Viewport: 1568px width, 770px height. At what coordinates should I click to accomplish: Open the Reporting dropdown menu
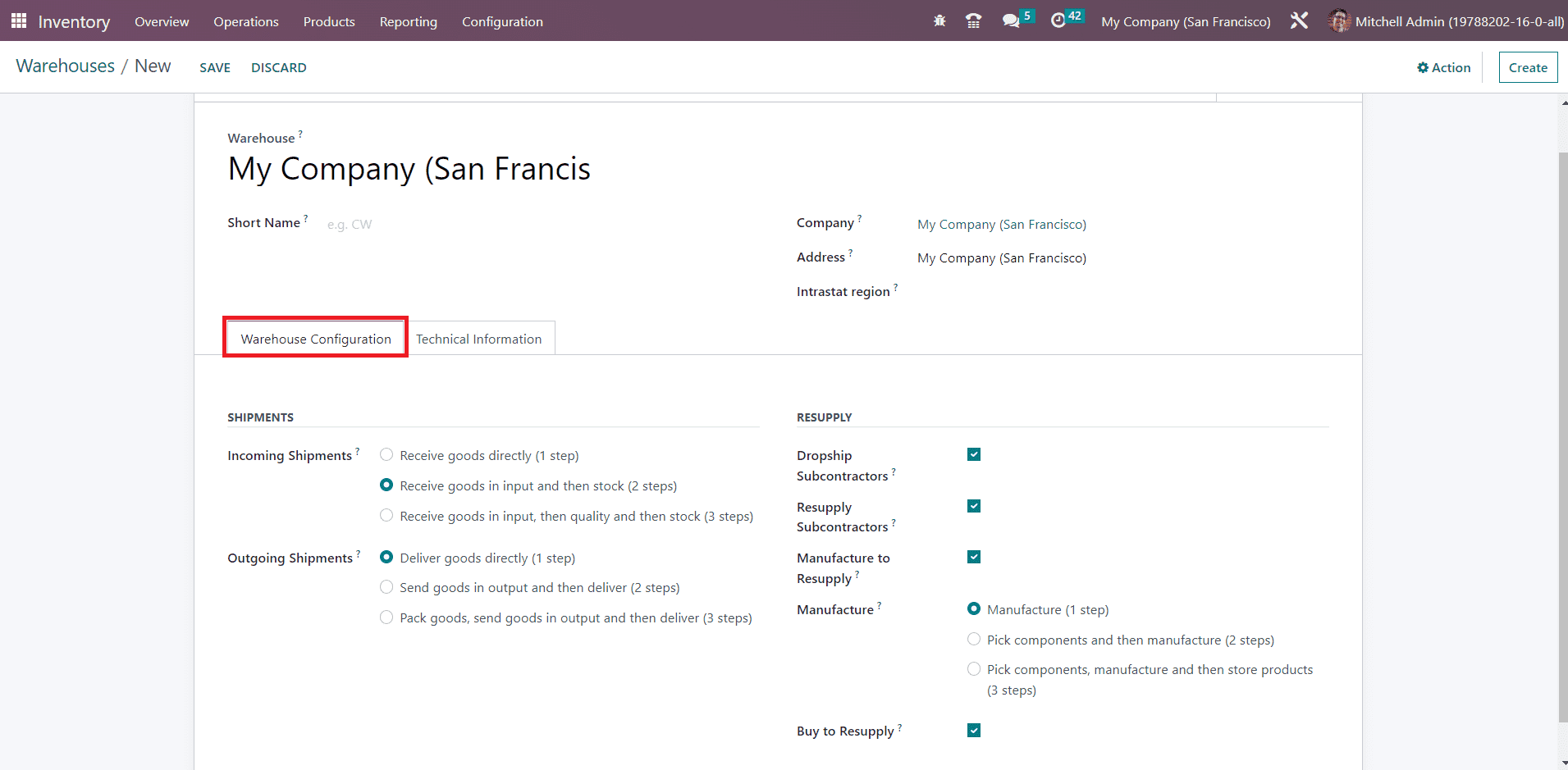(x=408, y=21)
